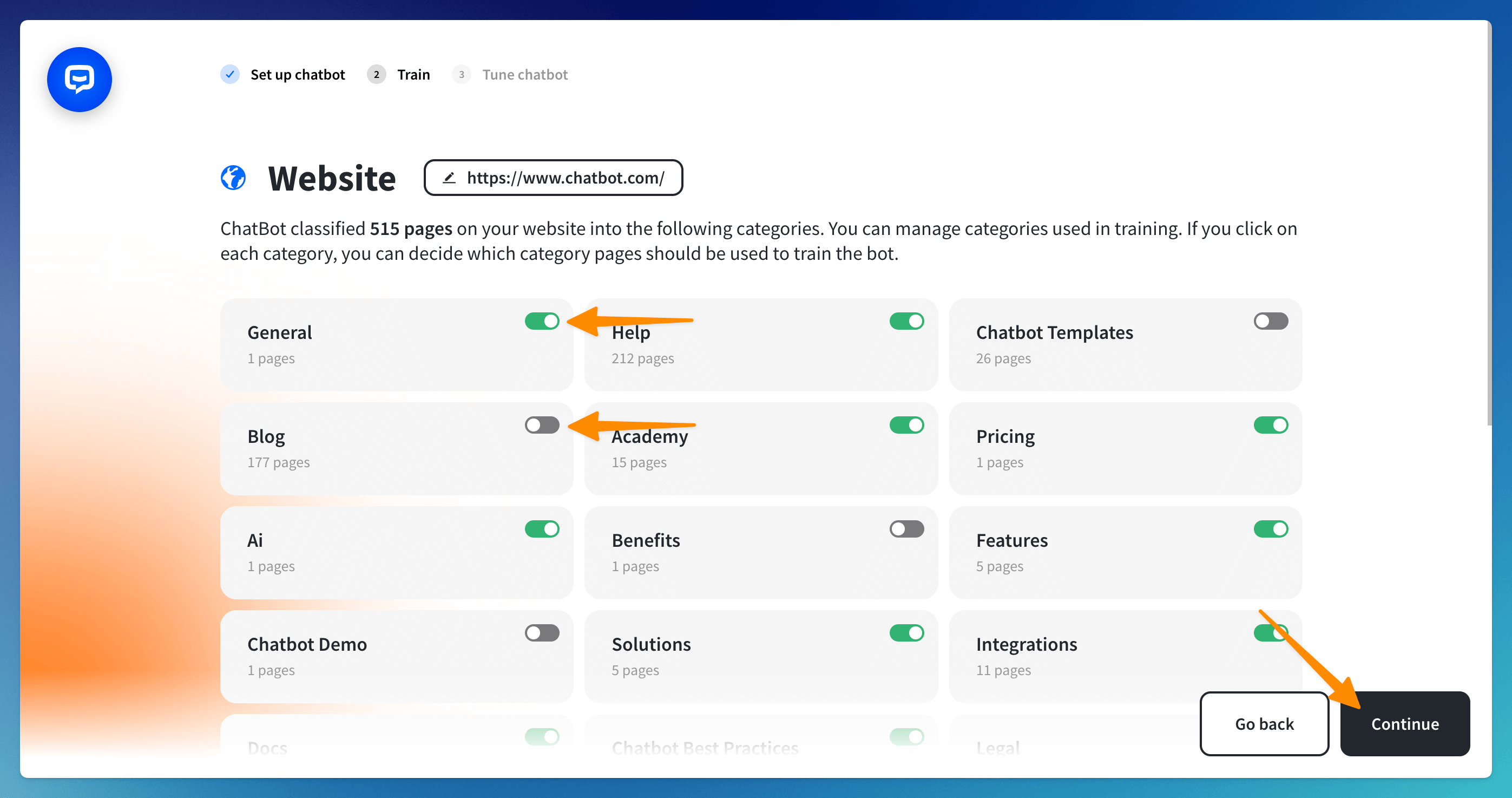This screenshot has width=1512, height=798.
Task: Edit the https://www.chatbot.com/ URL field
Action: 564,178
